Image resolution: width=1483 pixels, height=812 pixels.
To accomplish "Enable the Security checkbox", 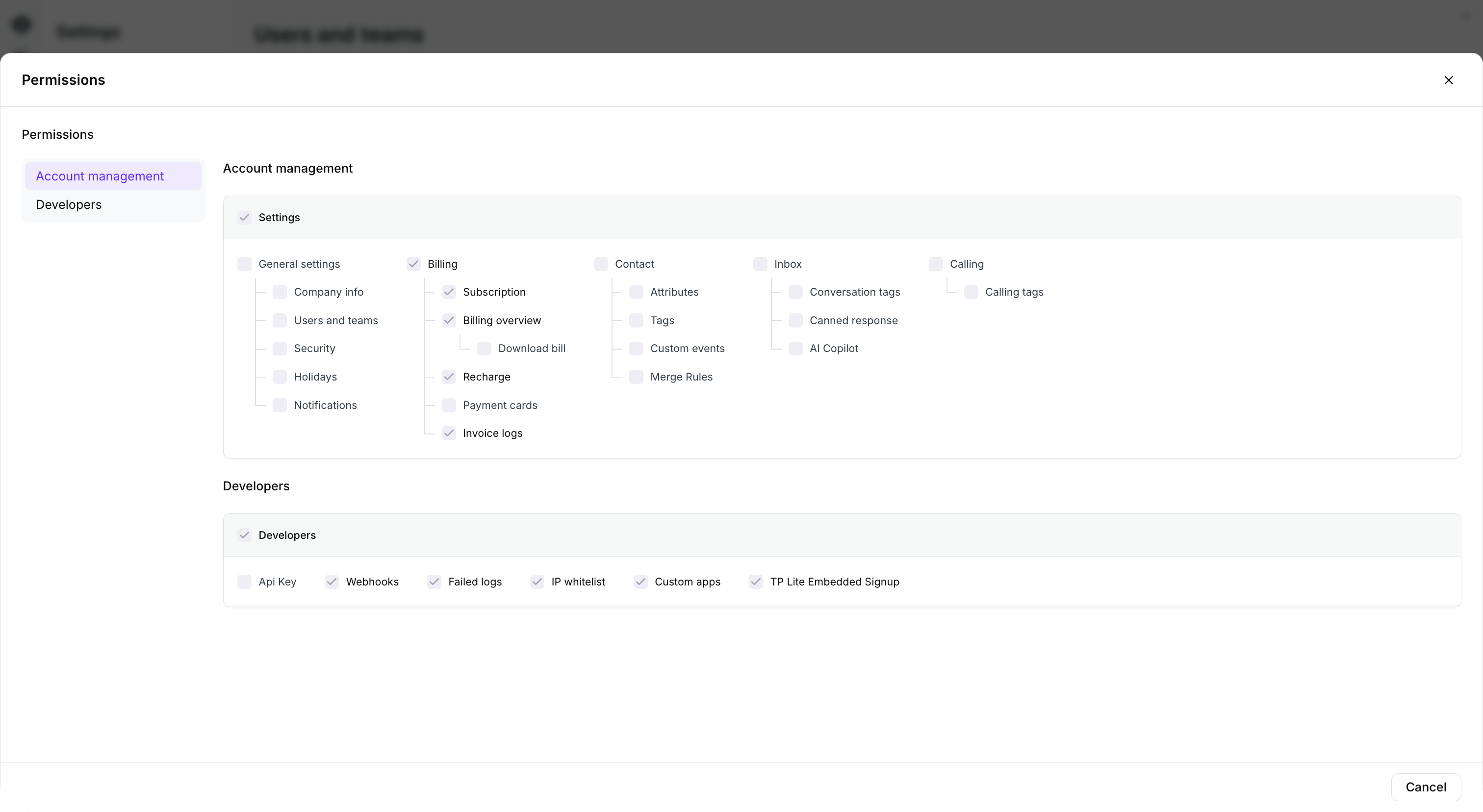I will point(280,348).
